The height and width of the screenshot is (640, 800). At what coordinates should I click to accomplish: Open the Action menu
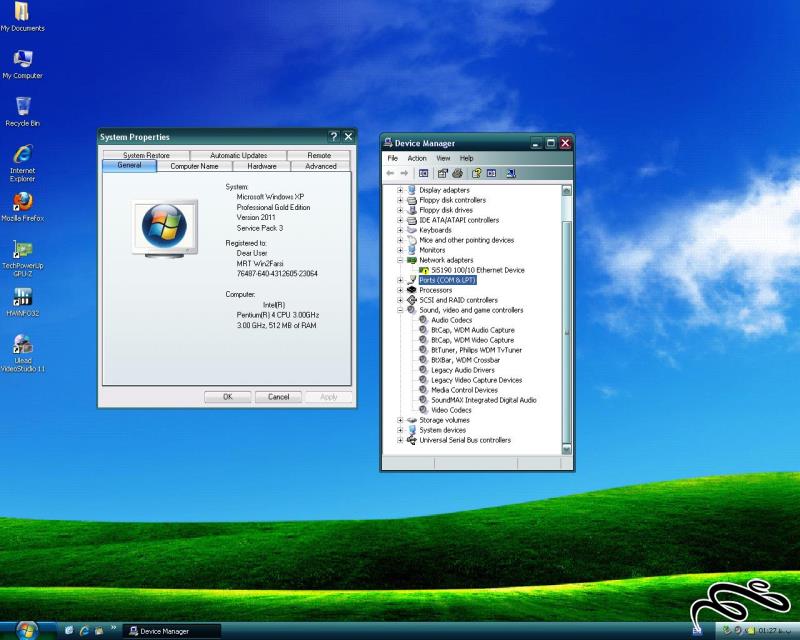(417, 158)
